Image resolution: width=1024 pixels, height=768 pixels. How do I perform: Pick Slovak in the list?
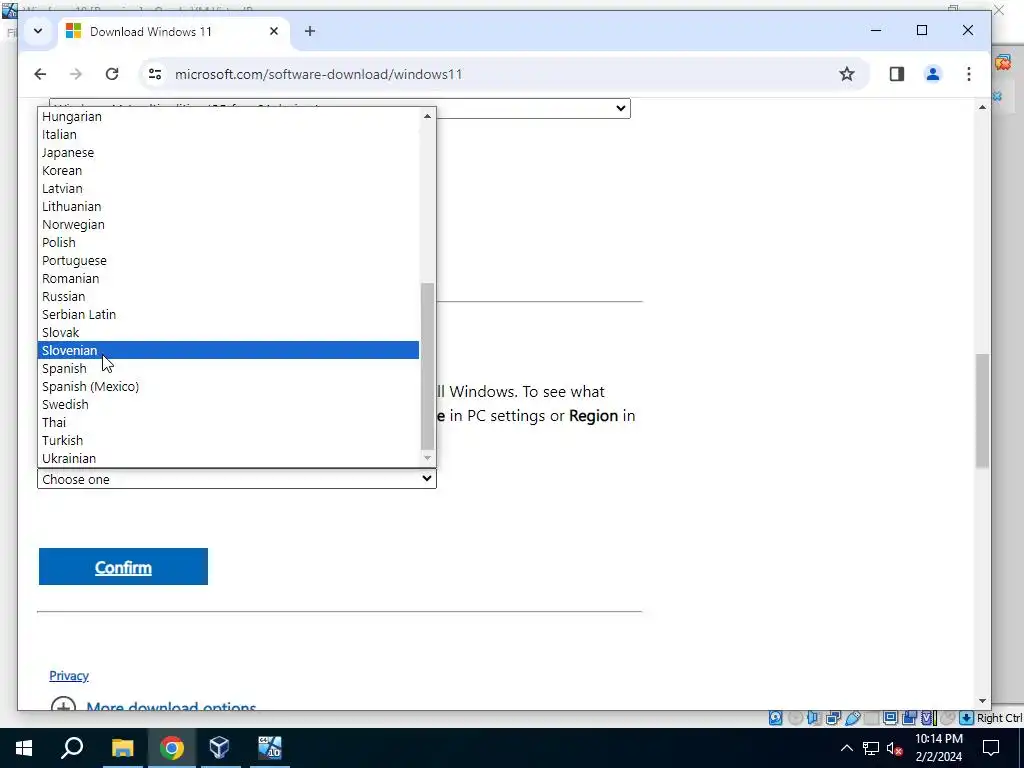pyautogui.click(x=228, y=332)
